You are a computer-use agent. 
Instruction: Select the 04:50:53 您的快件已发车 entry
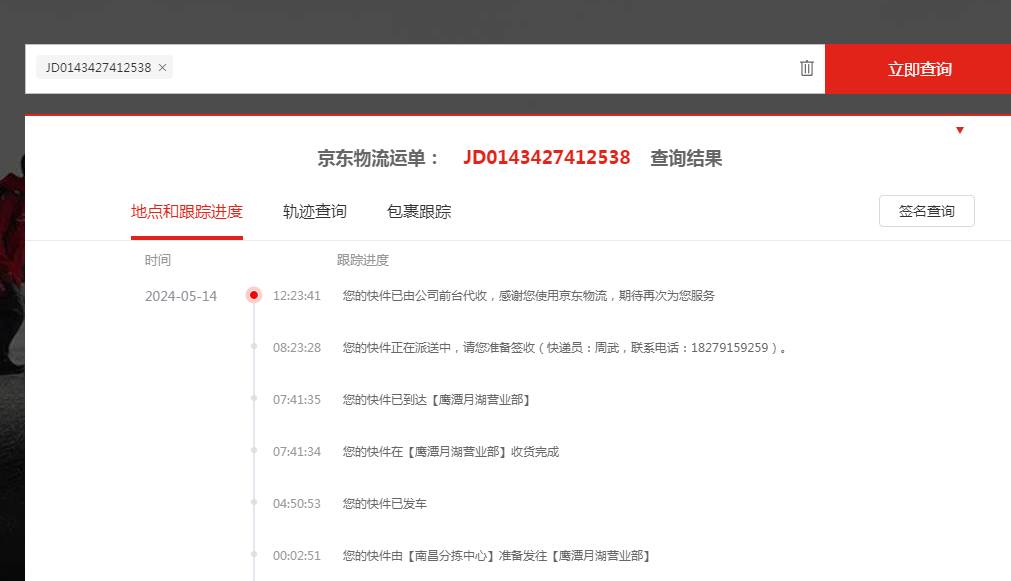click(385, 504)
